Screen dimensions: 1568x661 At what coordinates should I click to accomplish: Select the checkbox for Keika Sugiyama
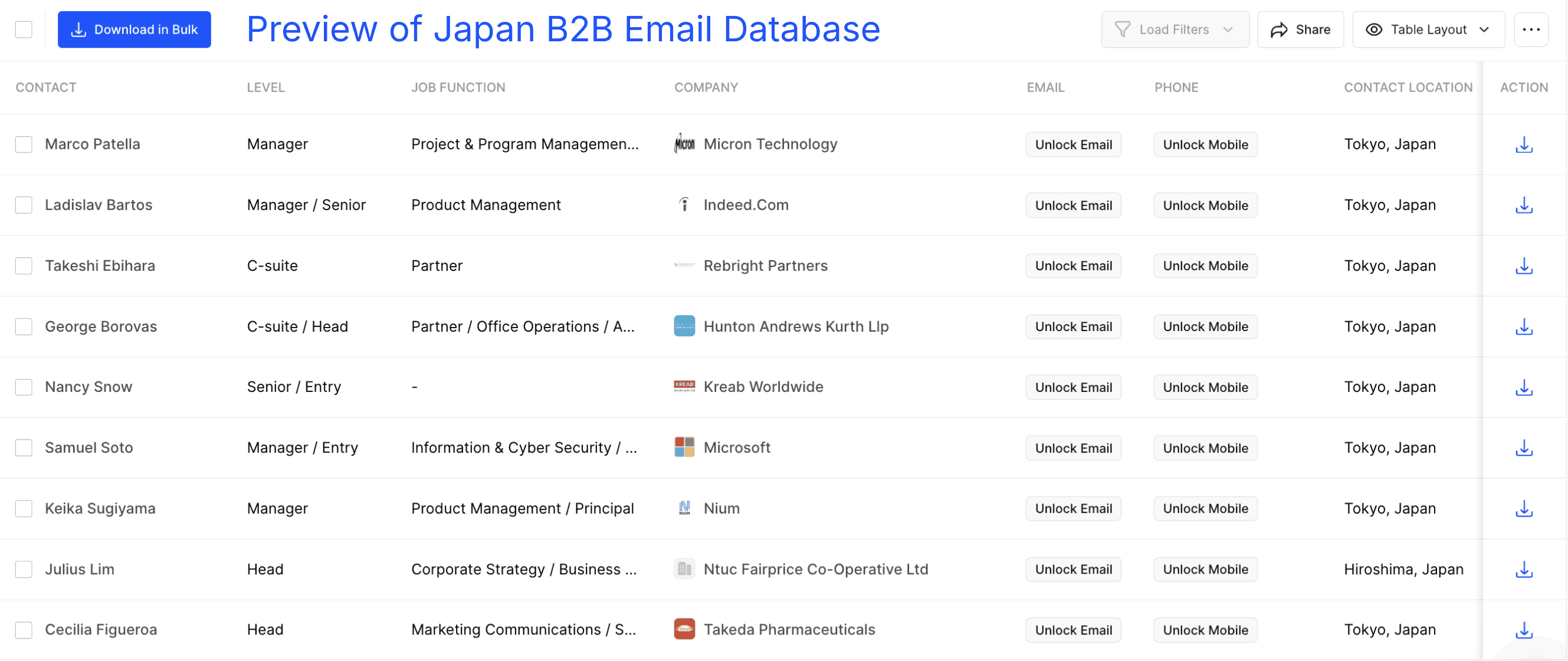[x=23, y=508]
